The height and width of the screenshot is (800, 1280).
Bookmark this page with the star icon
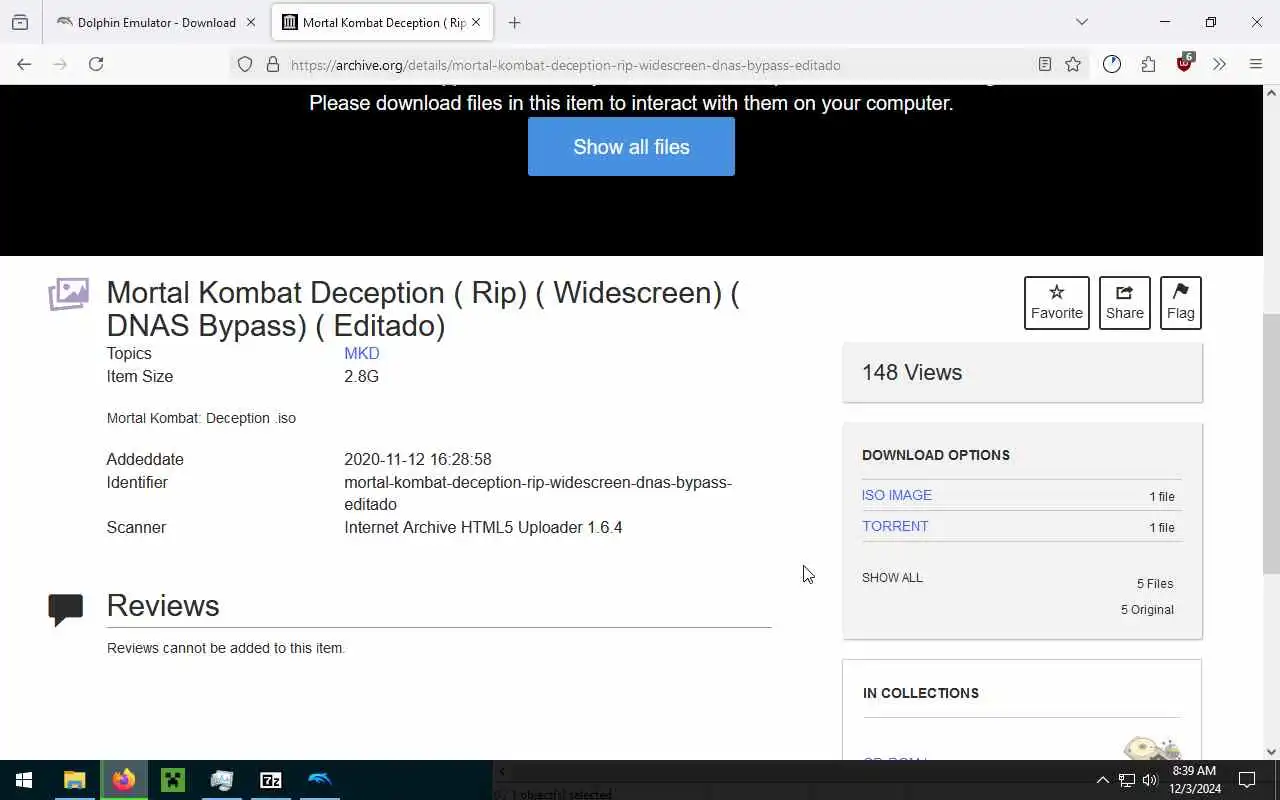(1073, 64)
